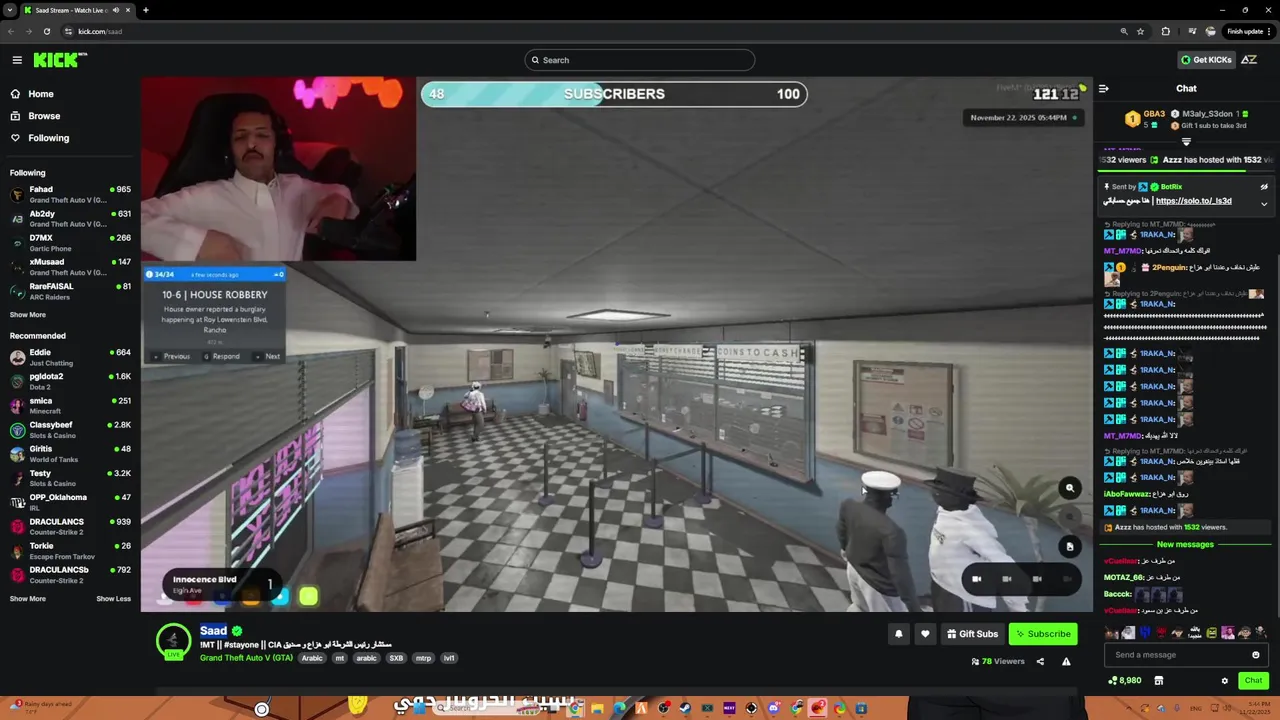This screenshot has height=720, width=1280.
Task: Open Torkie Escape From Tarkov channel
Action: coord(70,550)
